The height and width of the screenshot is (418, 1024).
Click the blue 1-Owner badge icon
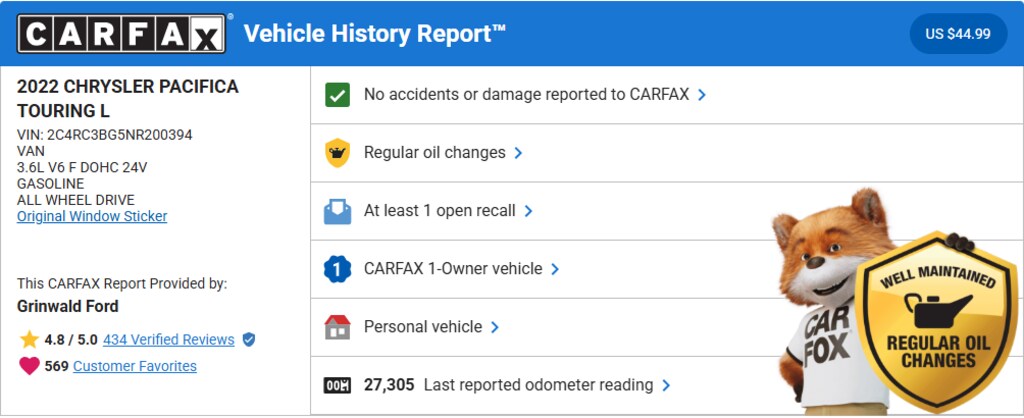(338, 269)
